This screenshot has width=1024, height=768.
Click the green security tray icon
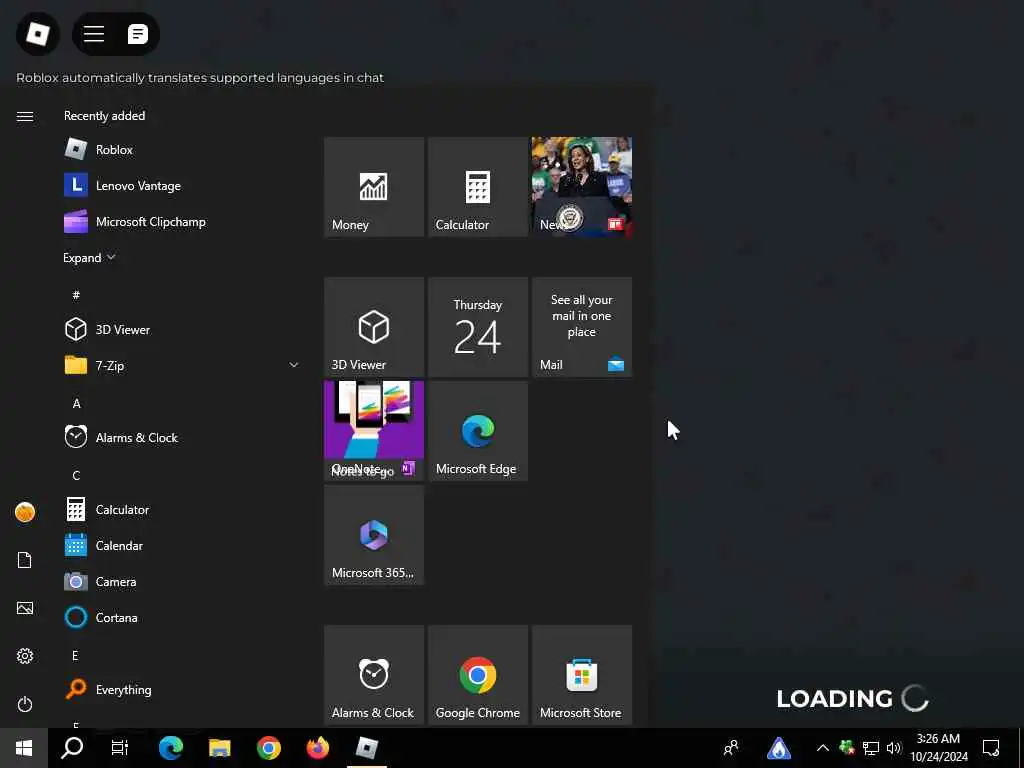click(847, 747)
